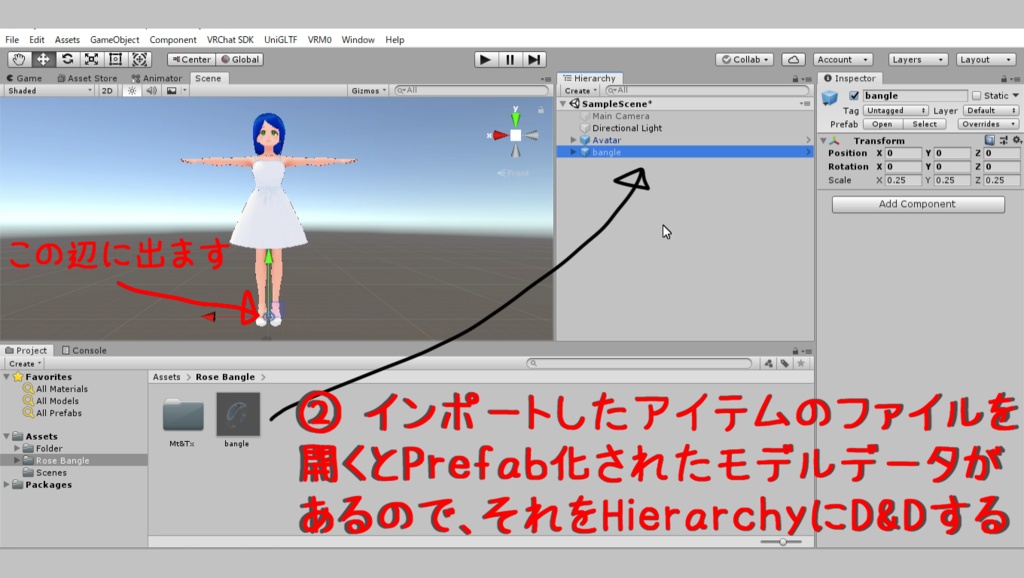Click the Scale Y field

coord(952,180)
